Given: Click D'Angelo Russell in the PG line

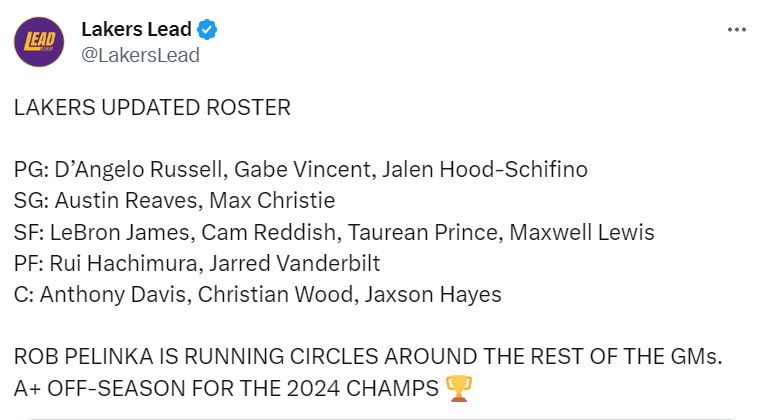Looking at the screenshot, I should pos(138,169).
